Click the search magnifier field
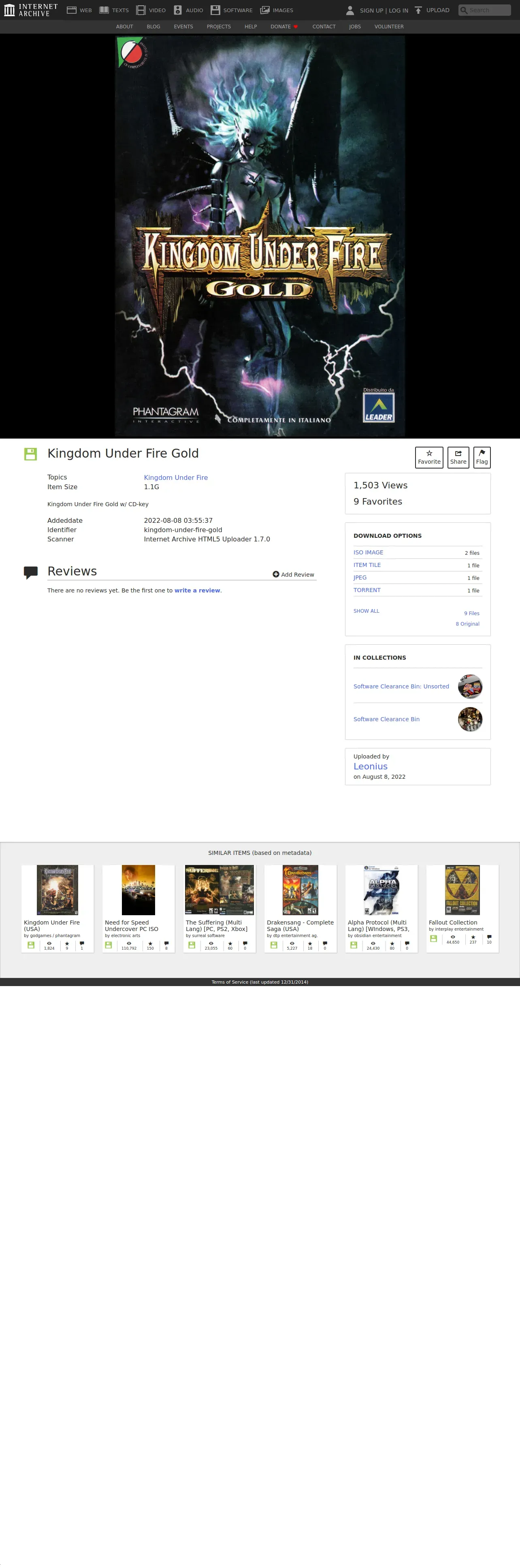Image resolution: width=520 pixels, height=1568 pixels. [x=485, y=11]
